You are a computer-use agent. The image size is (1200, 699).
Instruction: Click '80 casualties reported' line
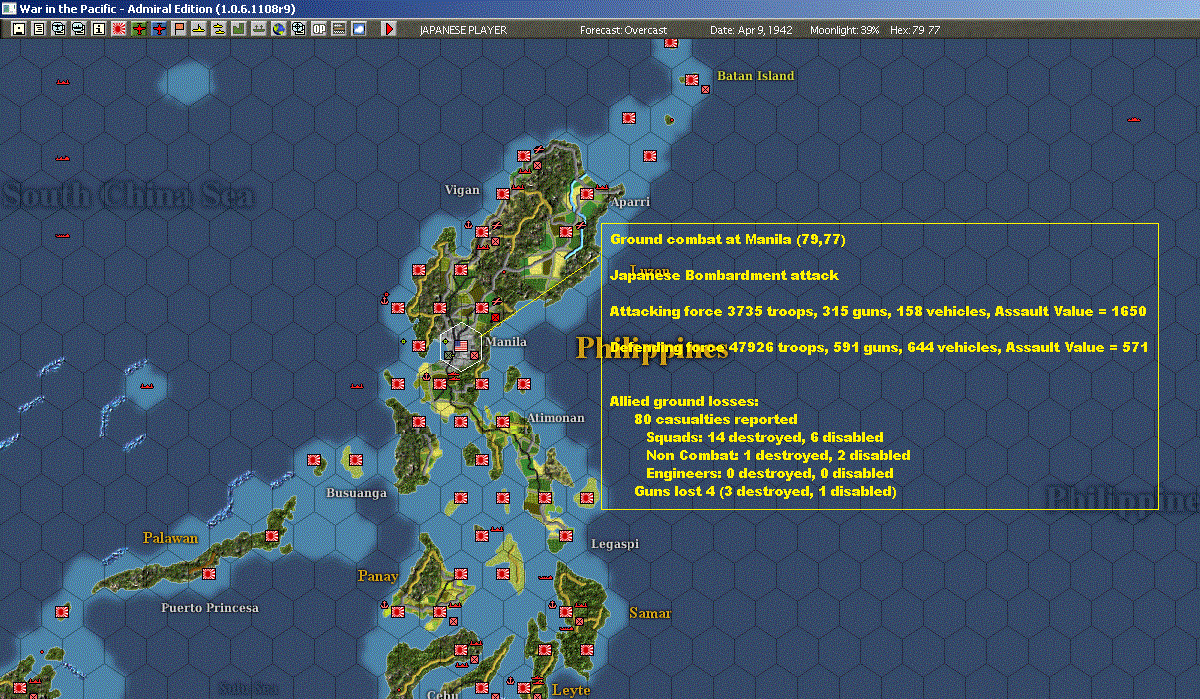tap(716, 419)
